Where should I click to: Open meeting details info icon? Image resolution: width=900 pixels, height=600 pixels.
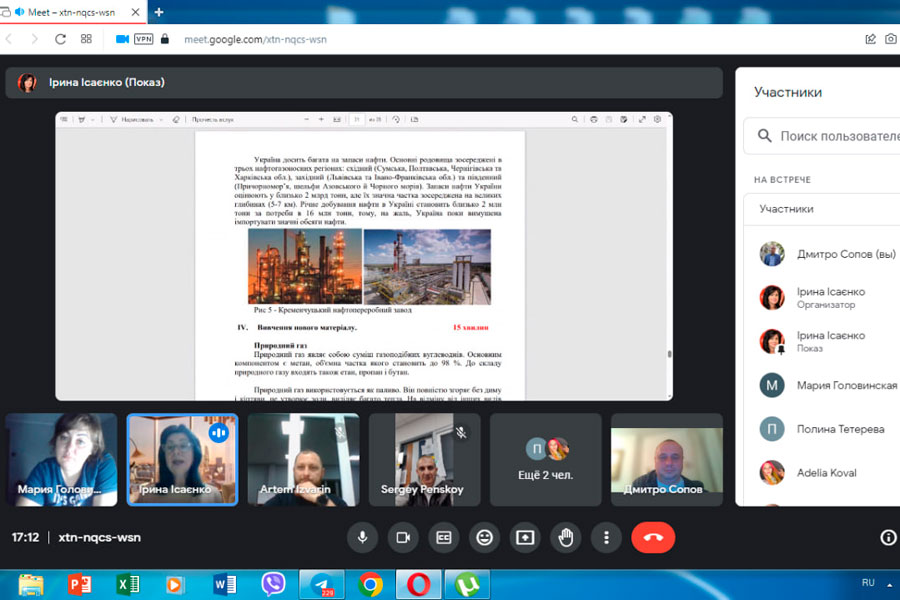887,538
